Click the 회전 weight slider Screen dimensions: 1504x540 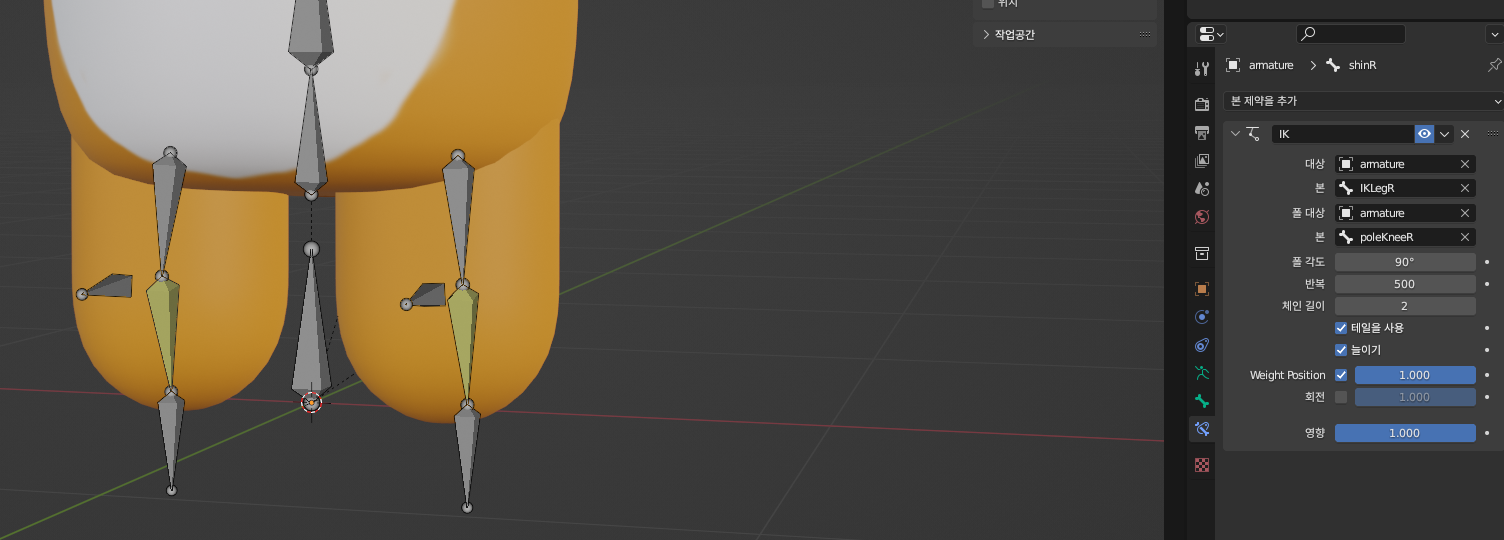pyautogui.click(x=1415, y=397)
